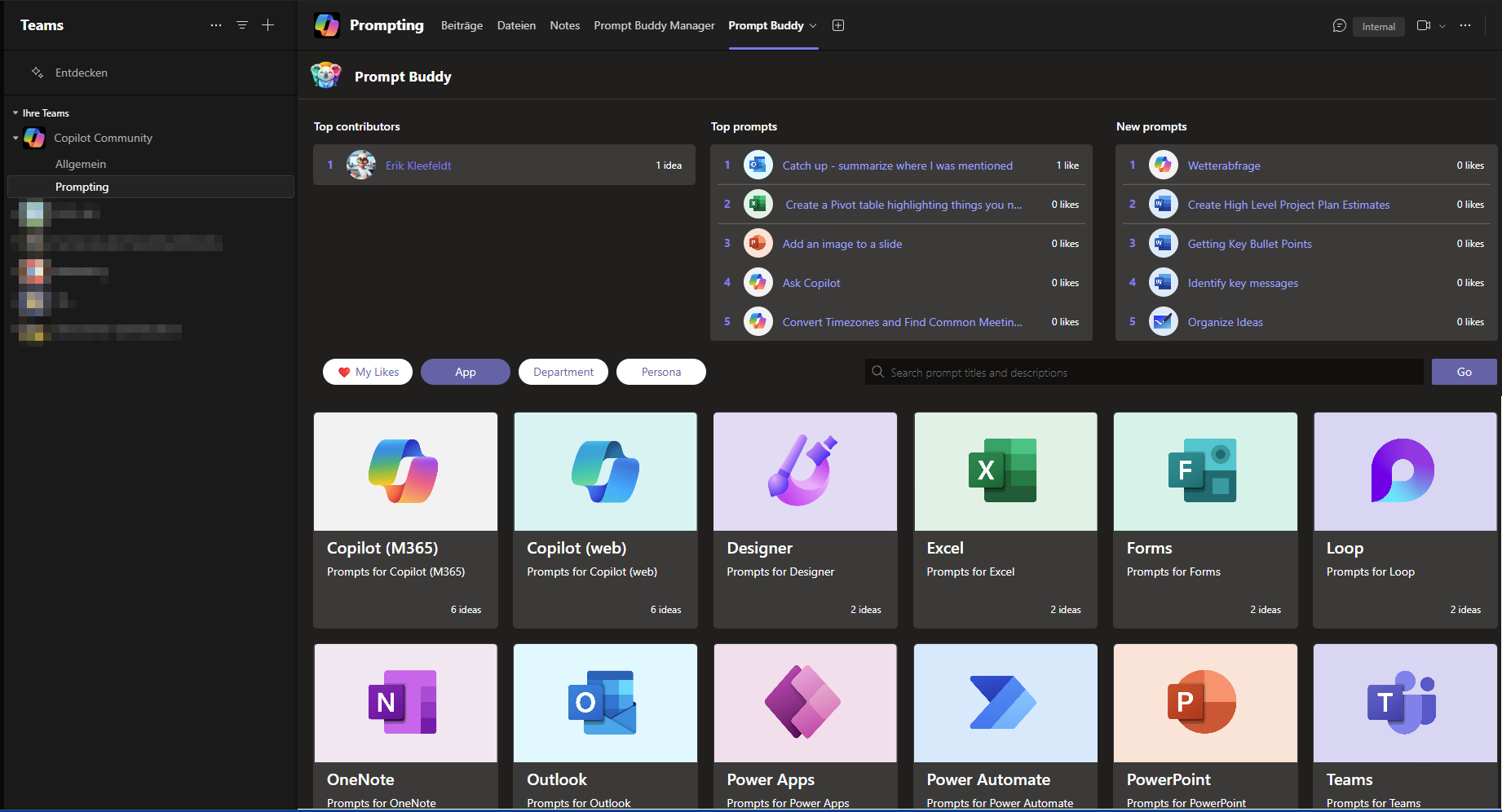Click the plus icon in Teams header
Viewport: 1502px width, 812px height.
(267, 25)
